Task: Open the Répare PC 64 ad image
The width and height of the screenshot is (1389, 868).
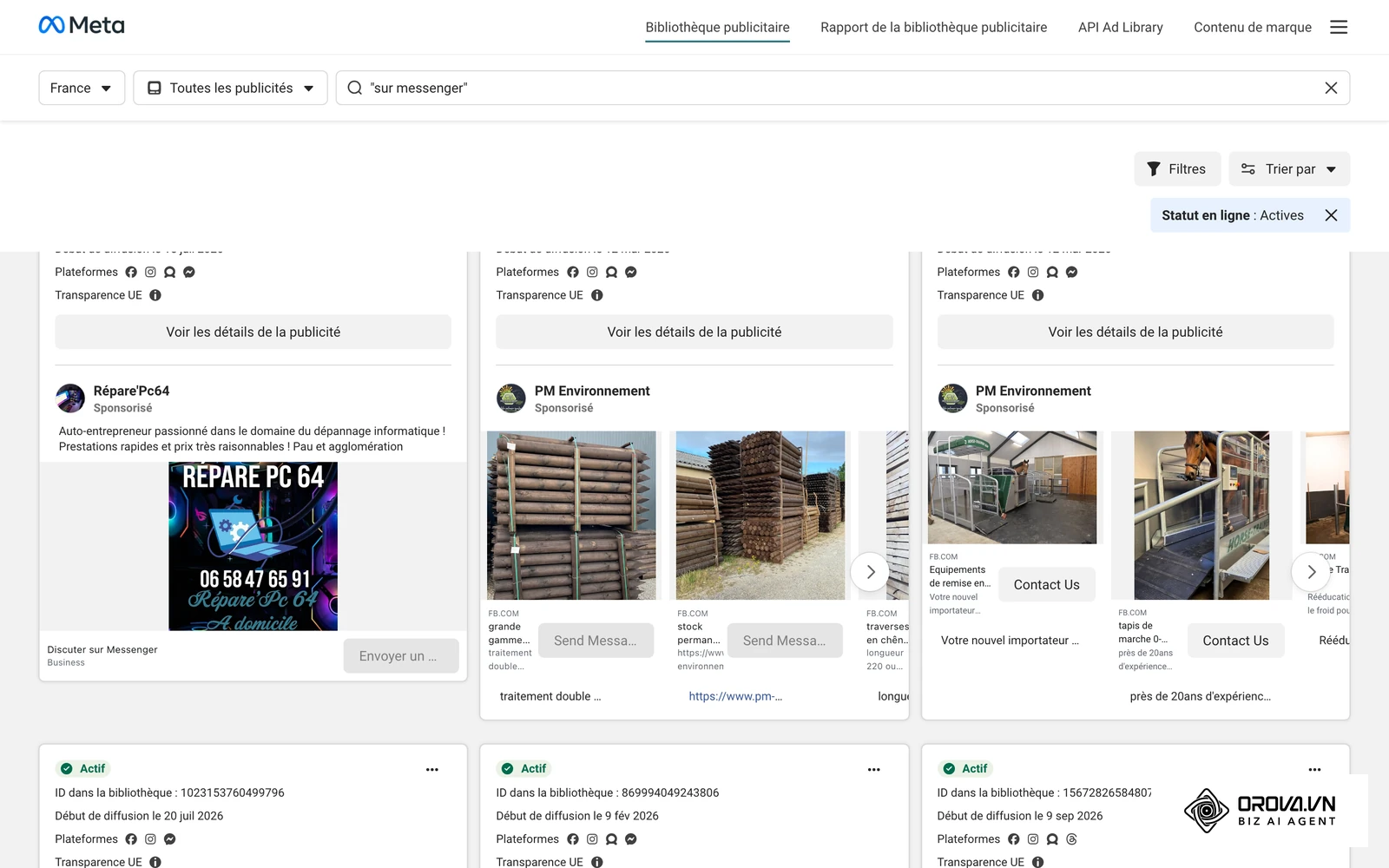Action: pos(253,546)
